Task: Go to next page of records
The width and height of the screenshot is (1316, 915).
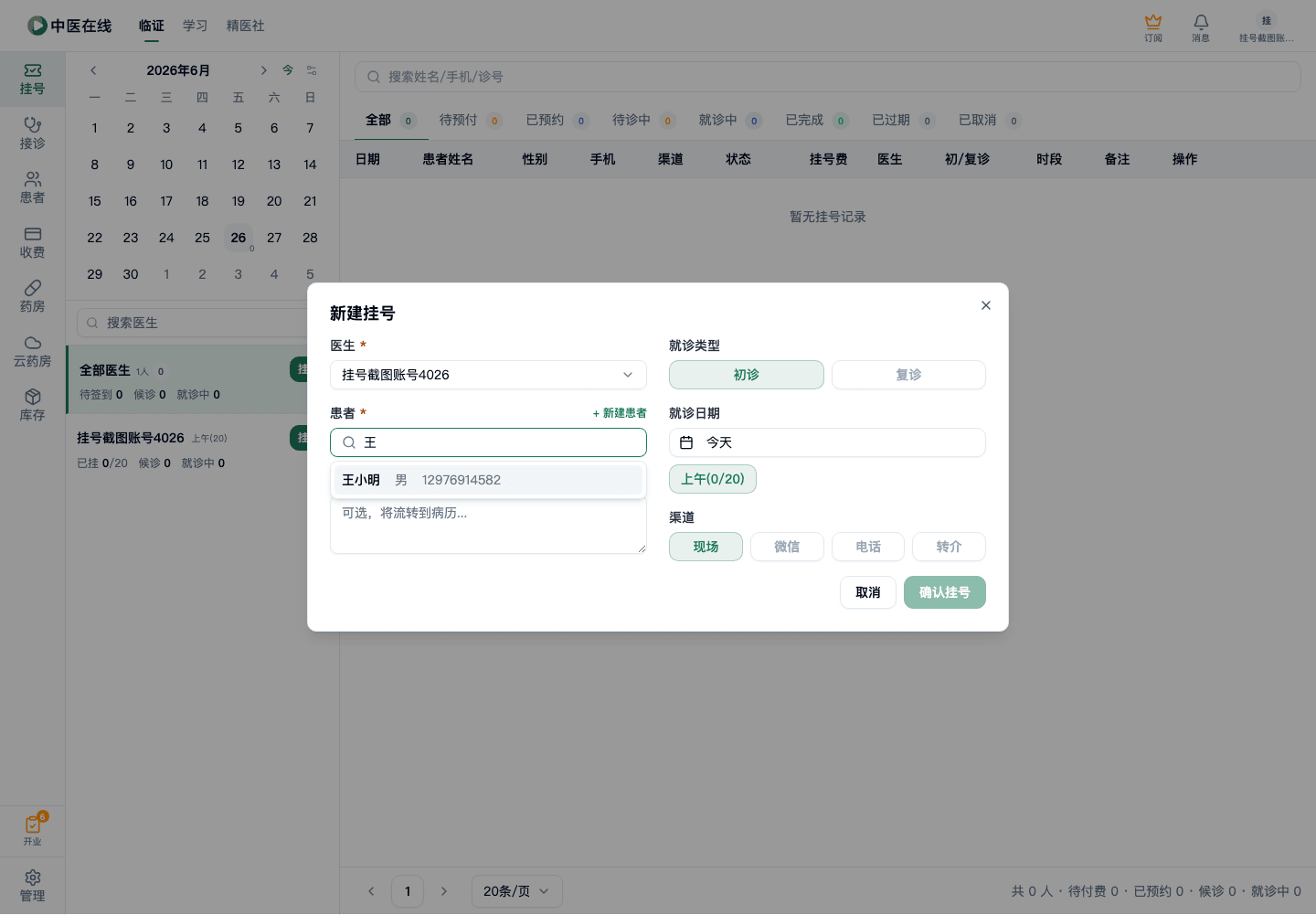Action: pos(444,891)
